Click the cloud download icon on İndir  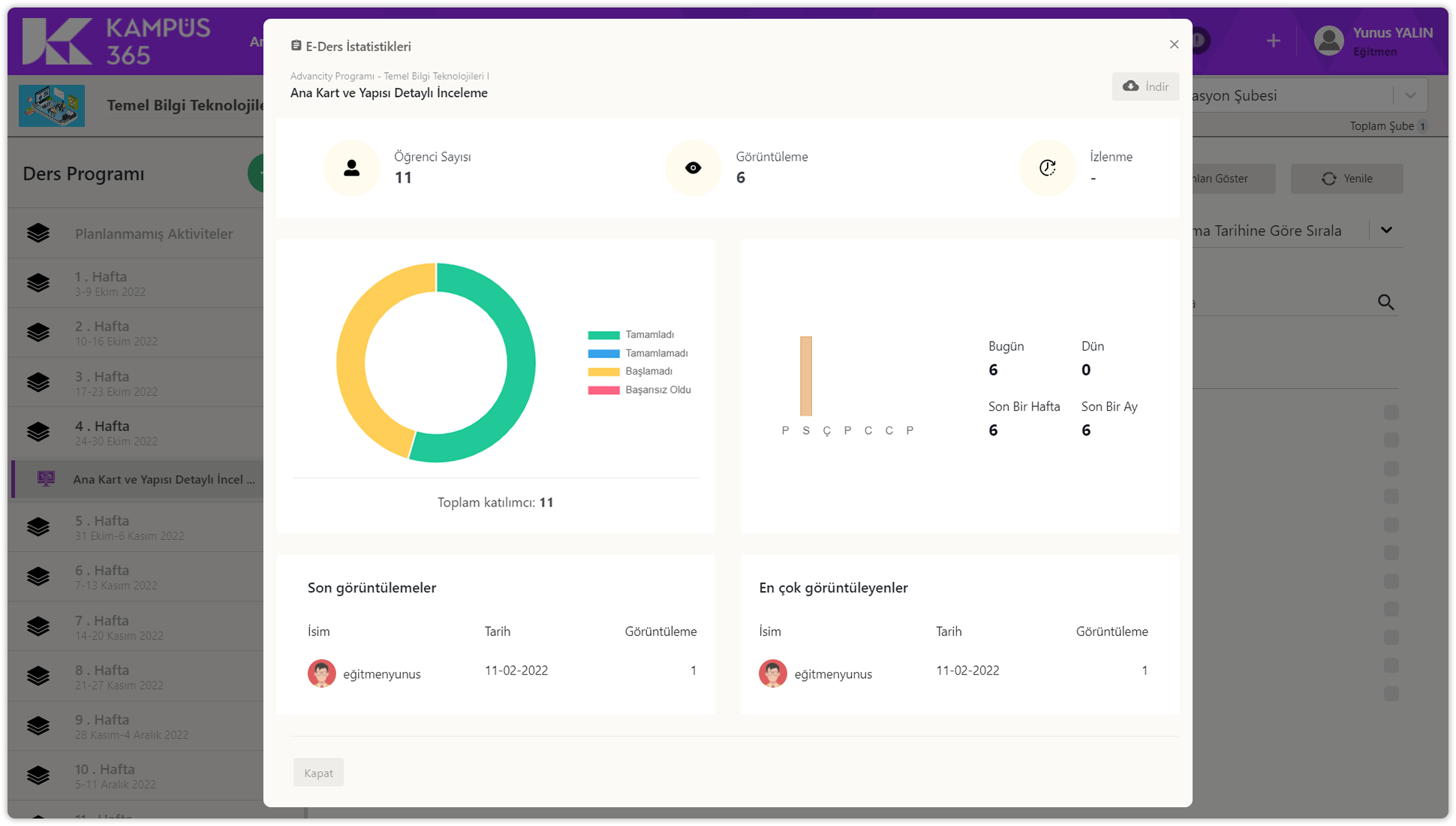click(1130, 86)
